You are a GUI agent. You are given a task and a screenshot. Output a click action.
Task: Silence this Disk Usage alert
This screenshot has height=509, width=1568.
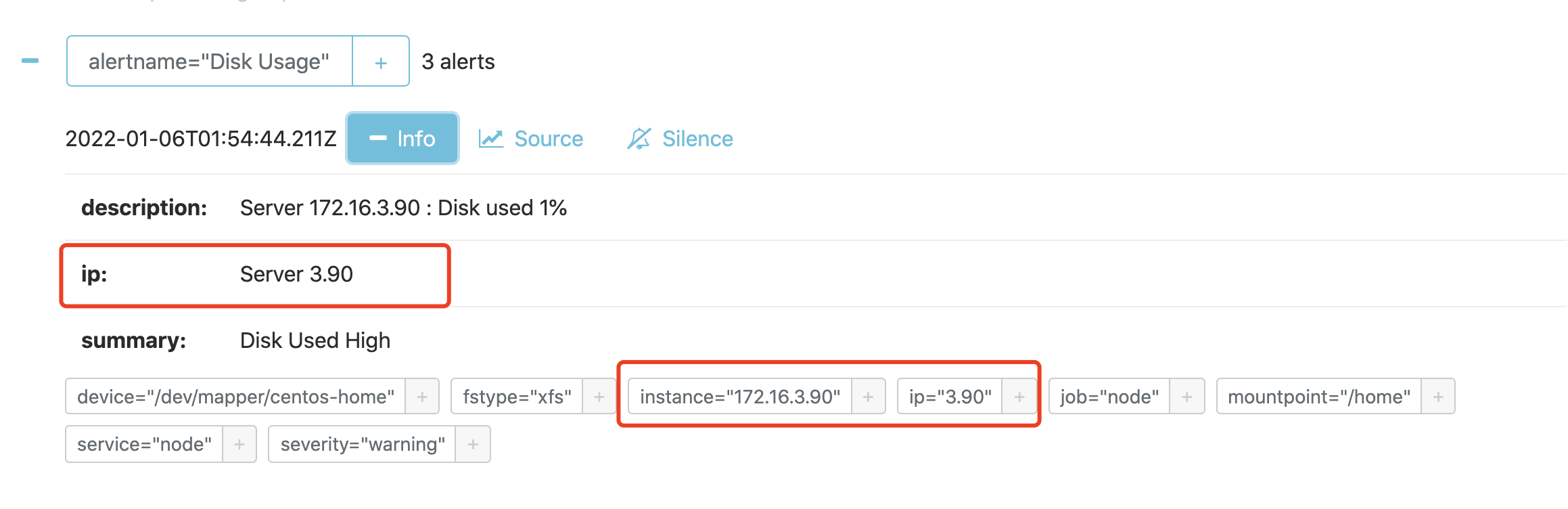pos(680,139)
